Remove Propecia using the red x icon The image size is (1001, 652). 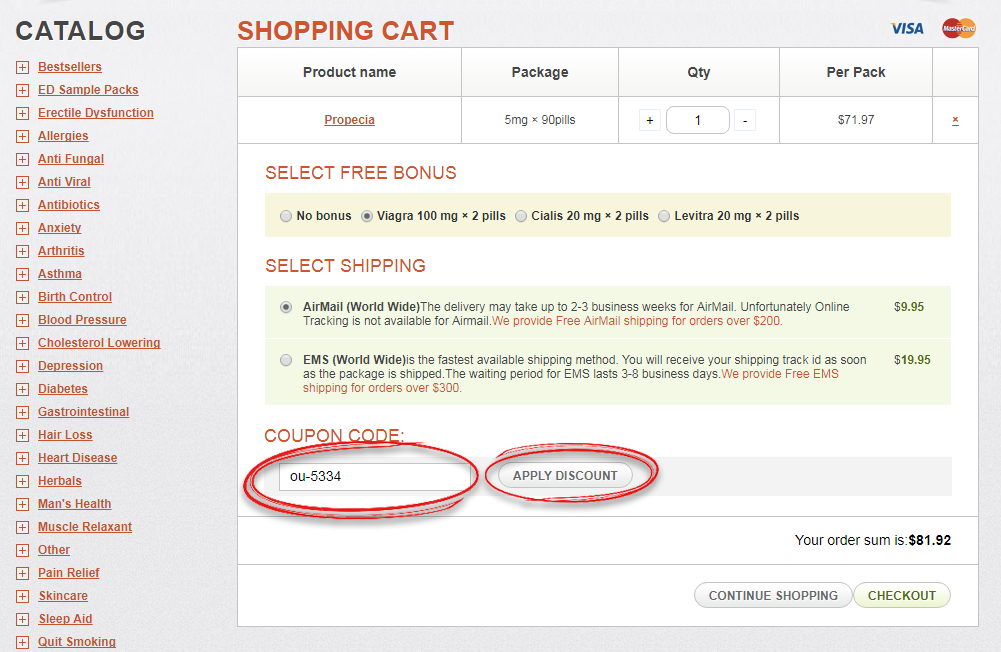coord(955,120)
